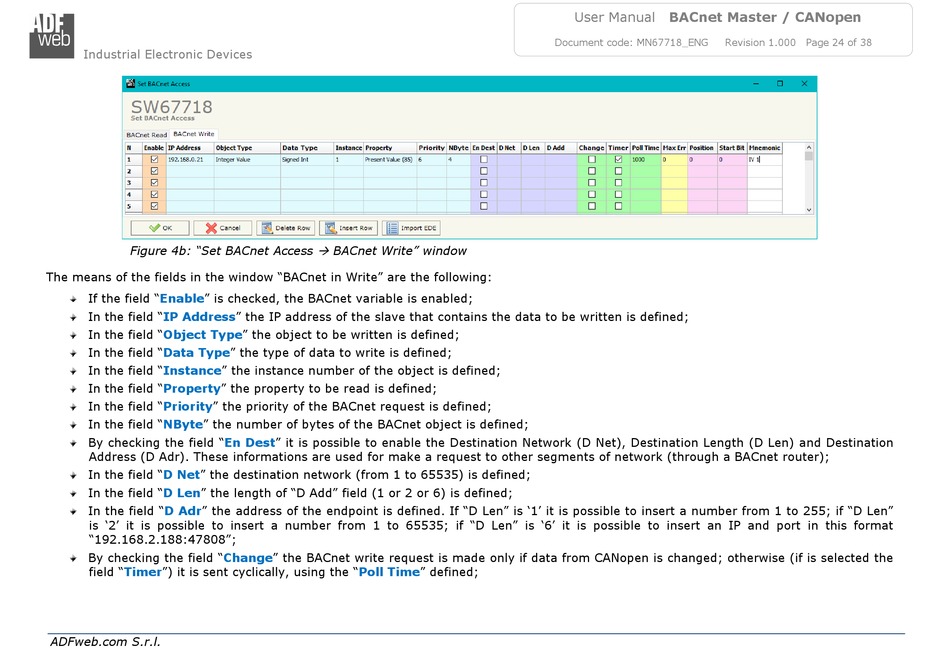Tick the Change checkbox in row 2
Viewport: 950px width, 659px height.
pyautogui.click(x=592, y=171)
